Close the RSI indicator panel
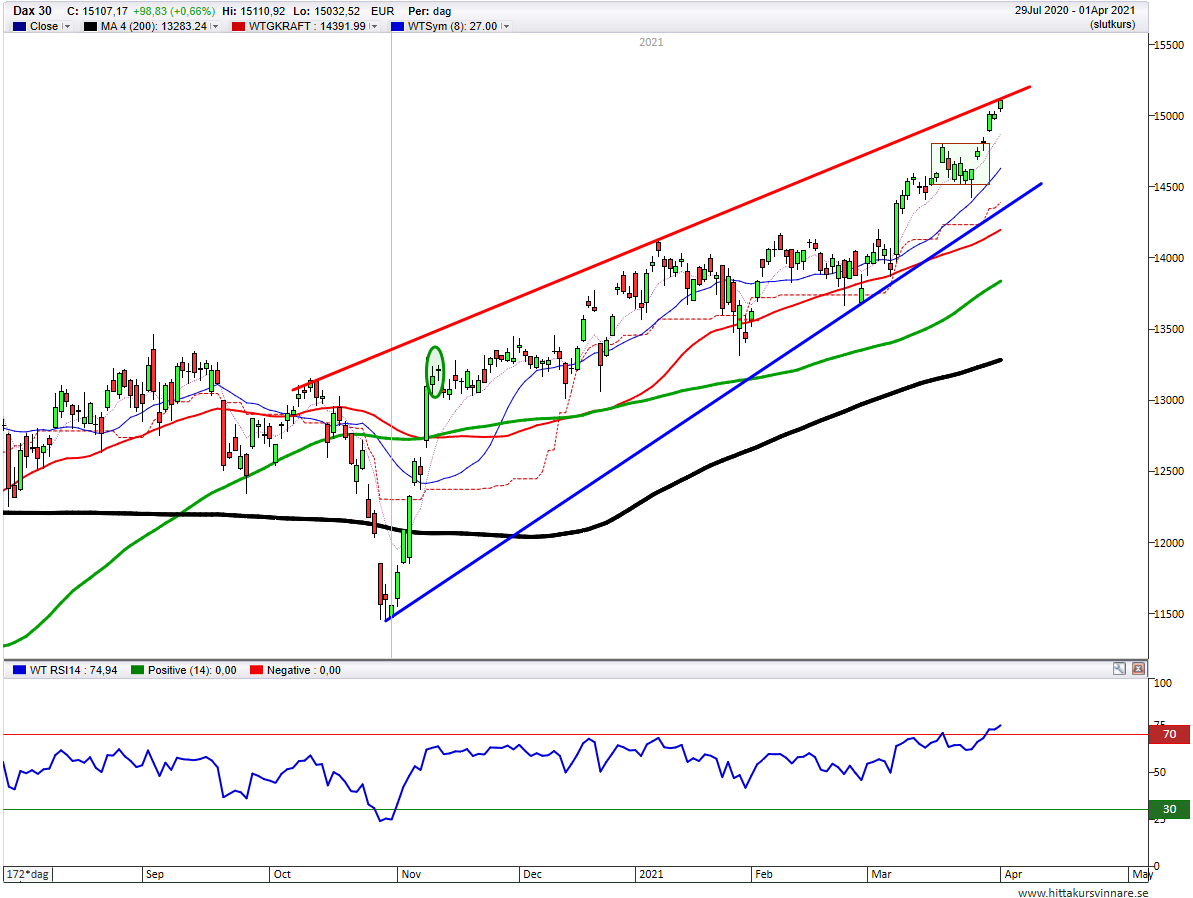 click(1138, 669)
